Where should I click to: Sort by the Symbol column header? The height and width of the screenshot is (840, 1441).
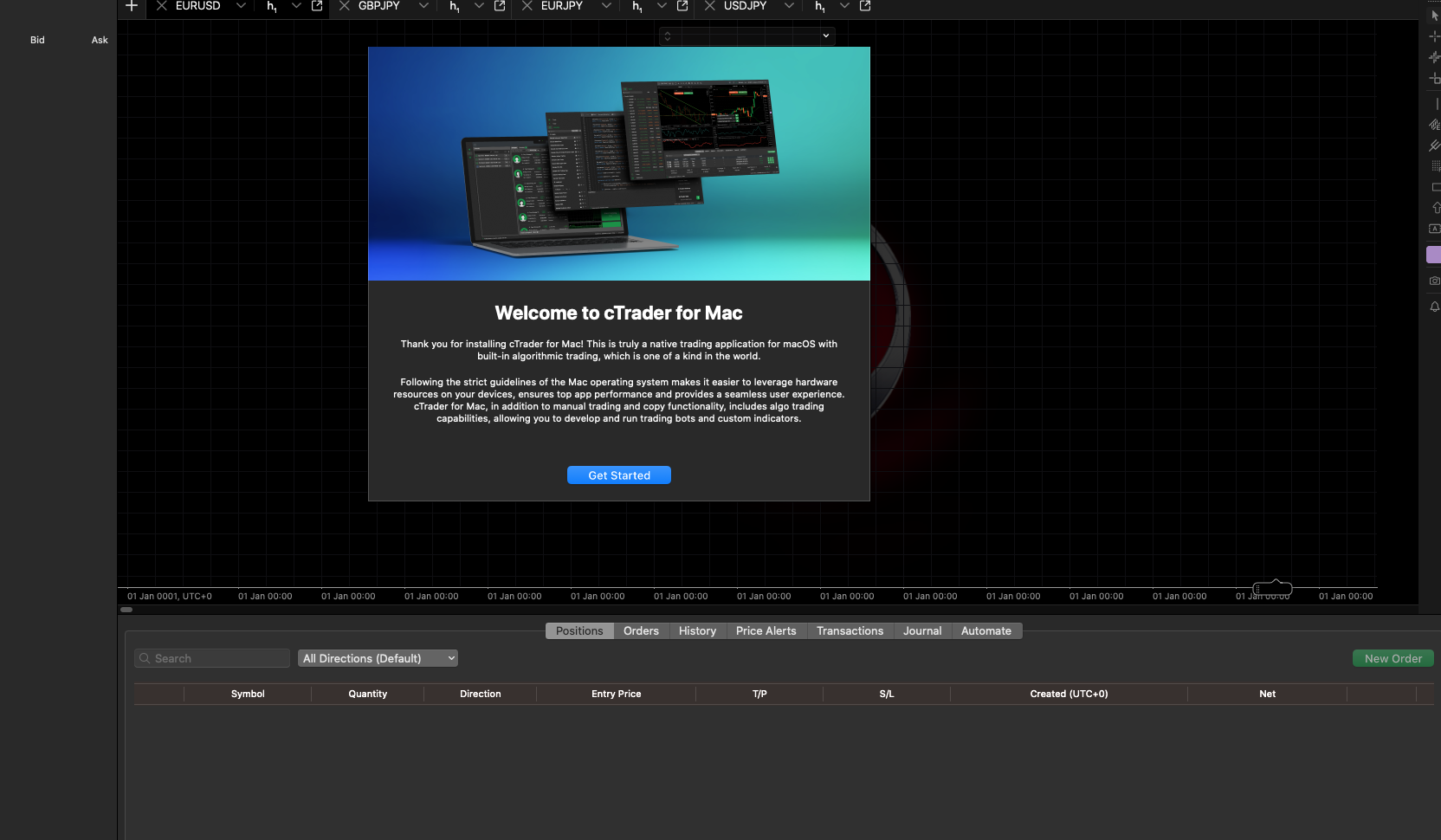(x=248, y=695)
